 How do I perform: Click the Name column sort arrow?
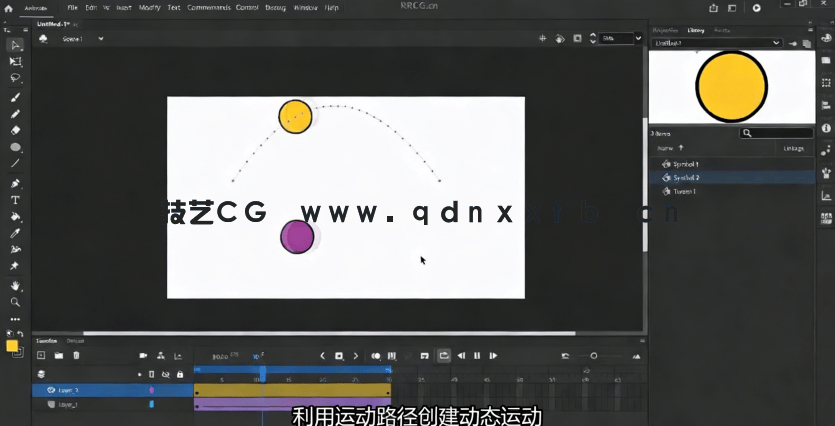tap(681, 148)
